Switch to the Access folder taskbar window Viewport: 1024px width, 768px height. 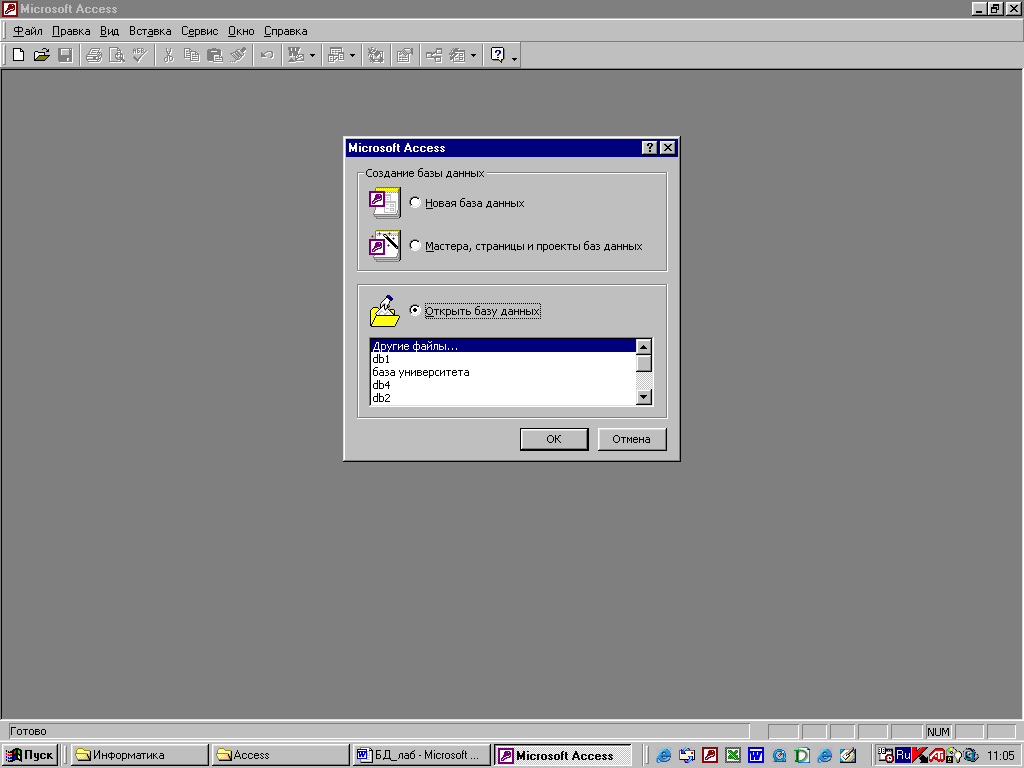[280, 755]
